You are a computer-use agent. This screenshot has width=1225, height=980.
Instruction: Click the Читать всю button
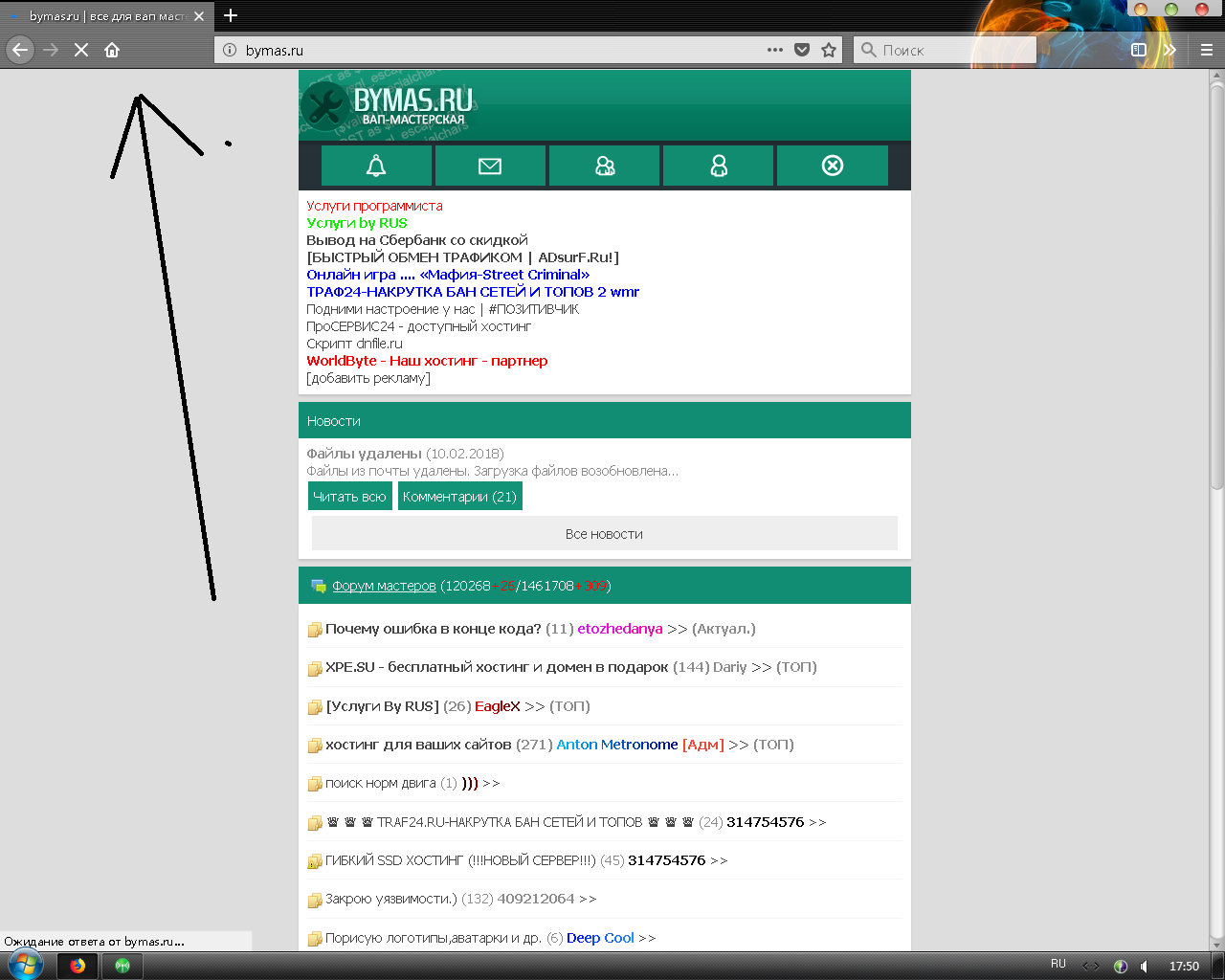click(349, 497)
